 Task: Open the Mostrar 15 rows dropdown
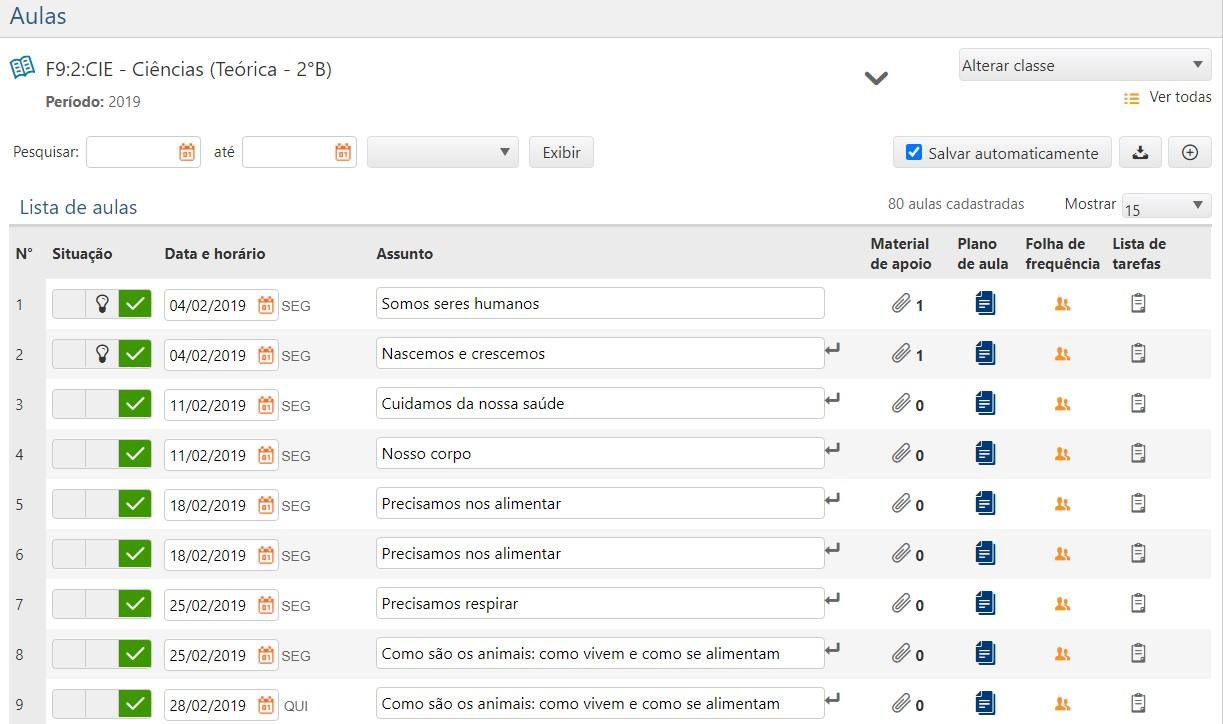point(1167,205)
